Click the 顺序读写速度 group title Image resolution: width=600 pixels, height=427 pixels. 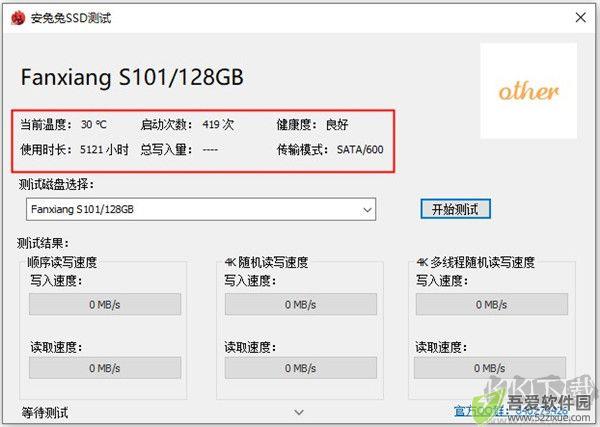coord(62,262)
